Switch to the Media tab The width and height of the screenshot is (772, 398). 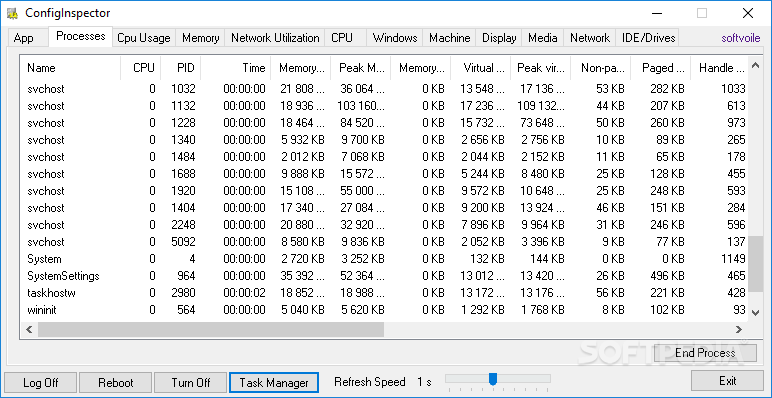click(543, 38)
